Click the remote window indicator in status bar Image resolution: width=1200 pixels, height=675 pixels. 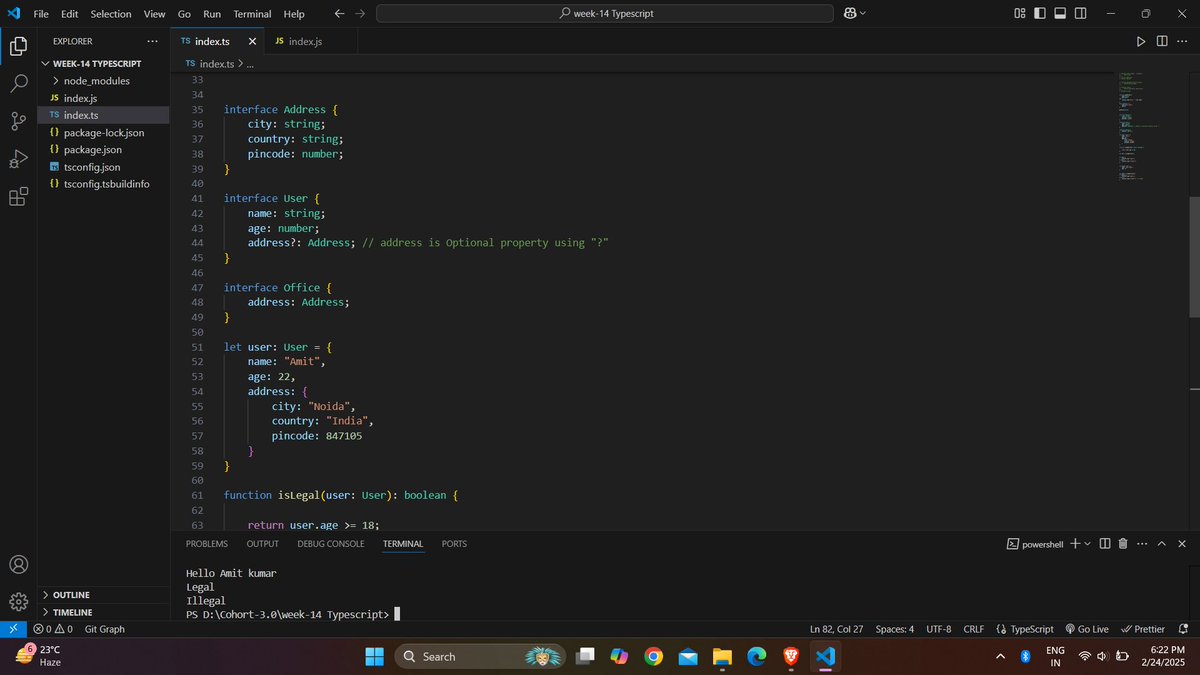tap(12, 629)
